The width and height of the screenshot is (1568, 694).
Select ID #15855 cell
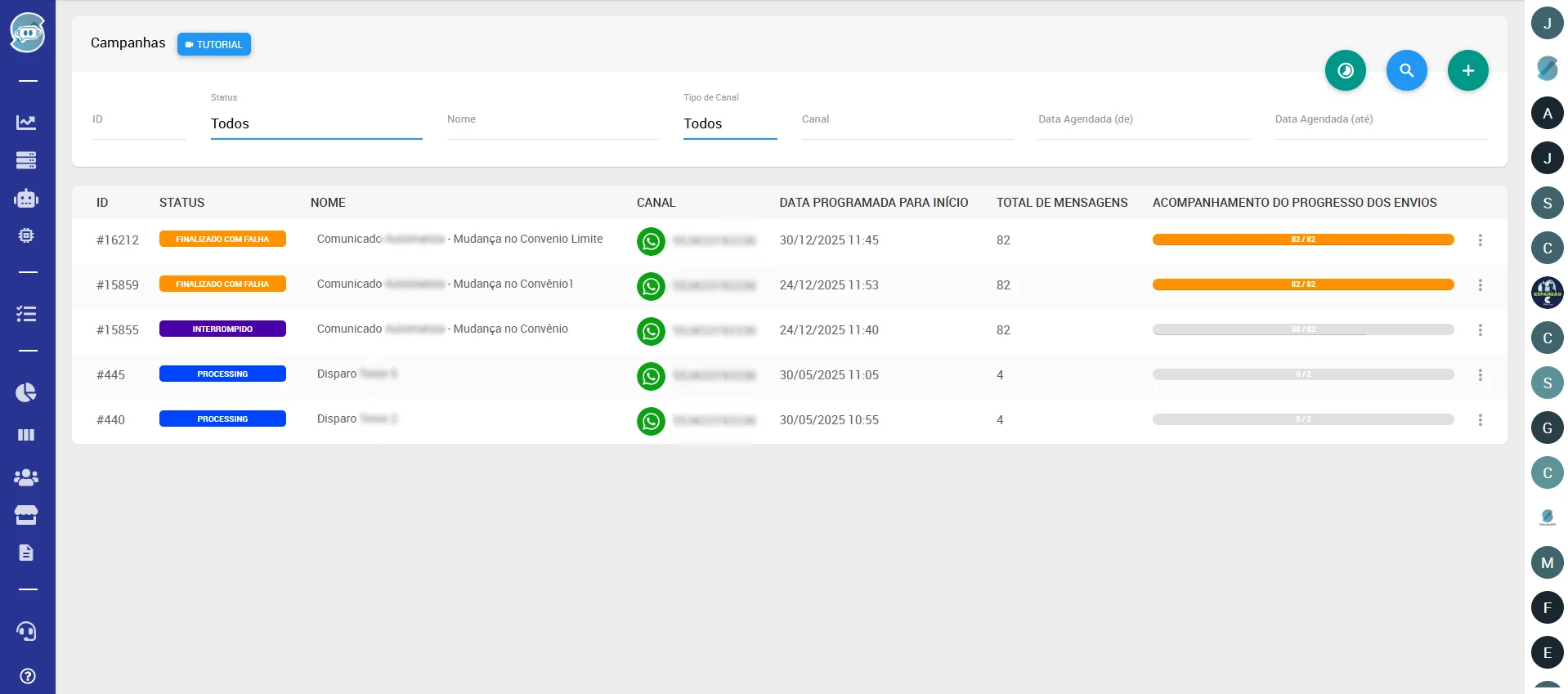[x=118, y=330]
